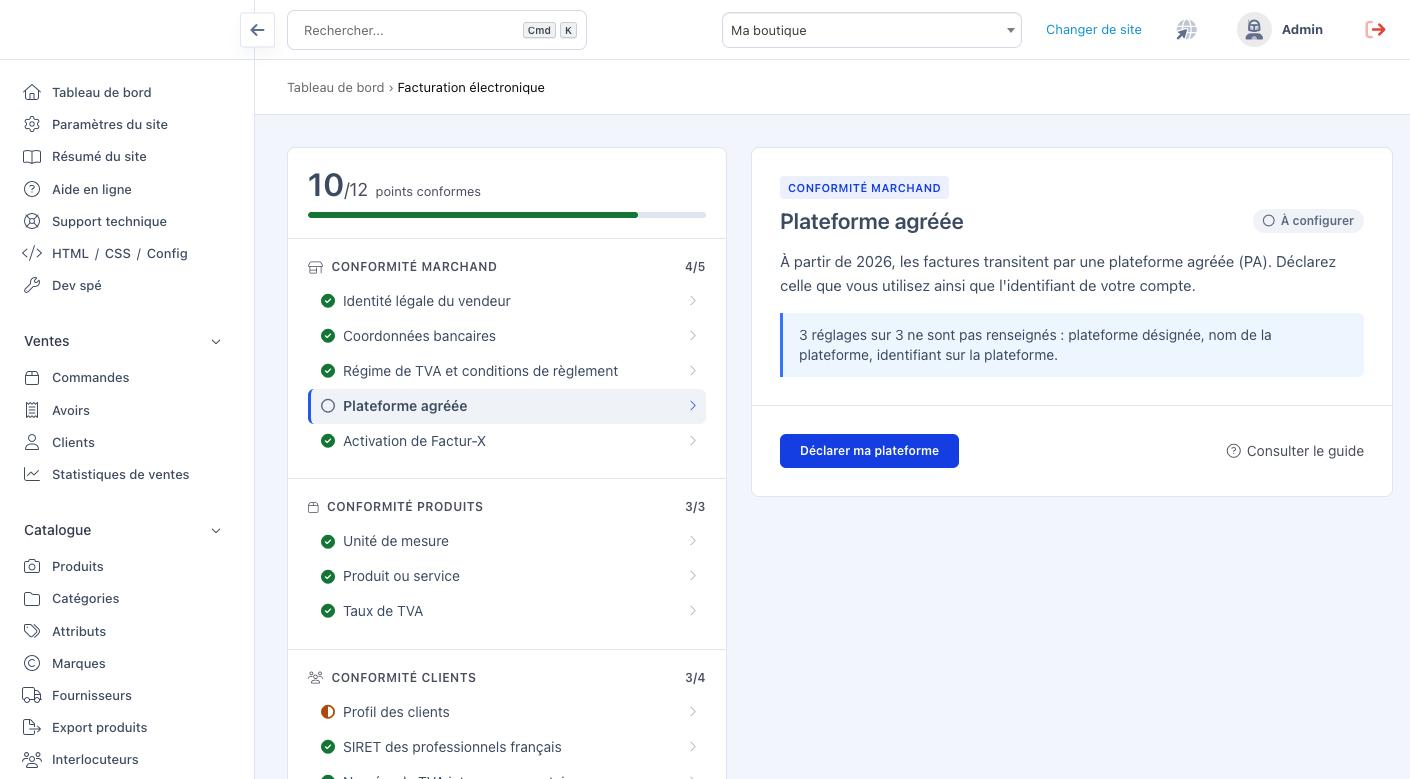The height and width of the screenshot is (779, 1410).
Task: Open Coordonnées bancaires row chevron
Action: (x=693, y=336)
